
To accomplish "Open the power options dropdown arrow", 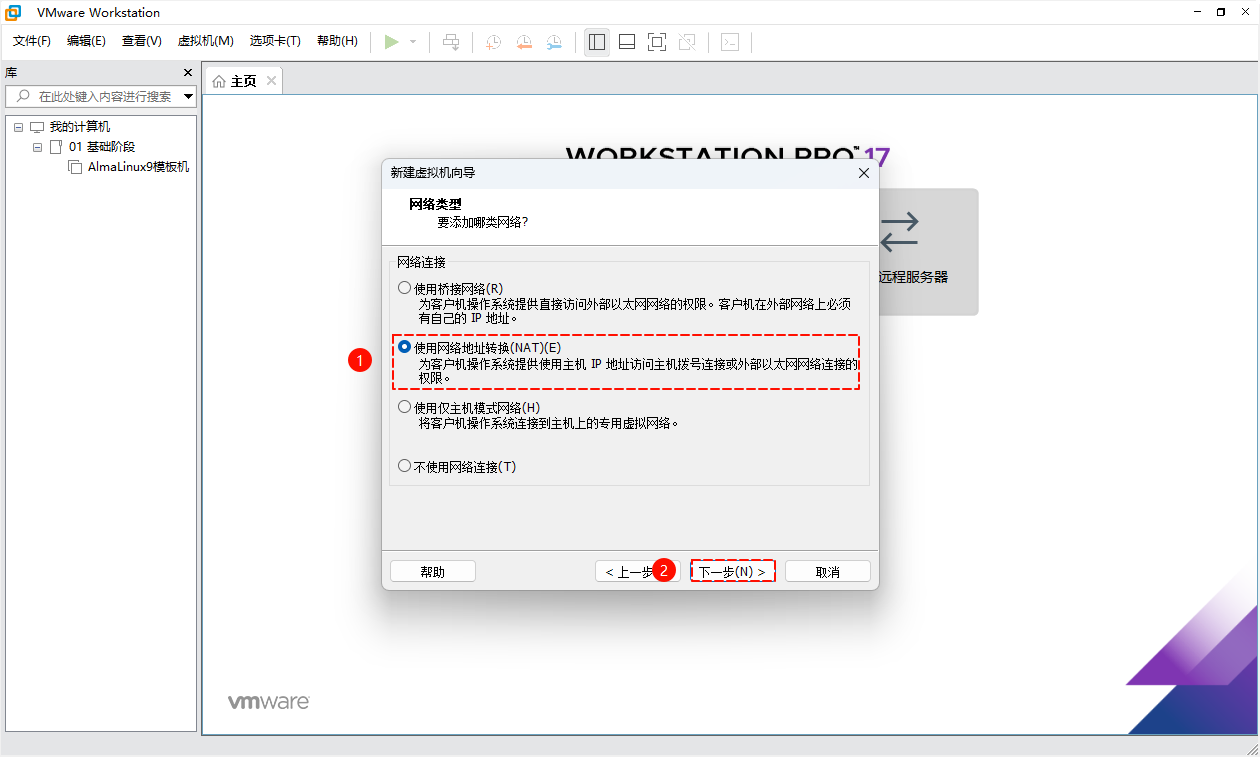I will (413, 42).
